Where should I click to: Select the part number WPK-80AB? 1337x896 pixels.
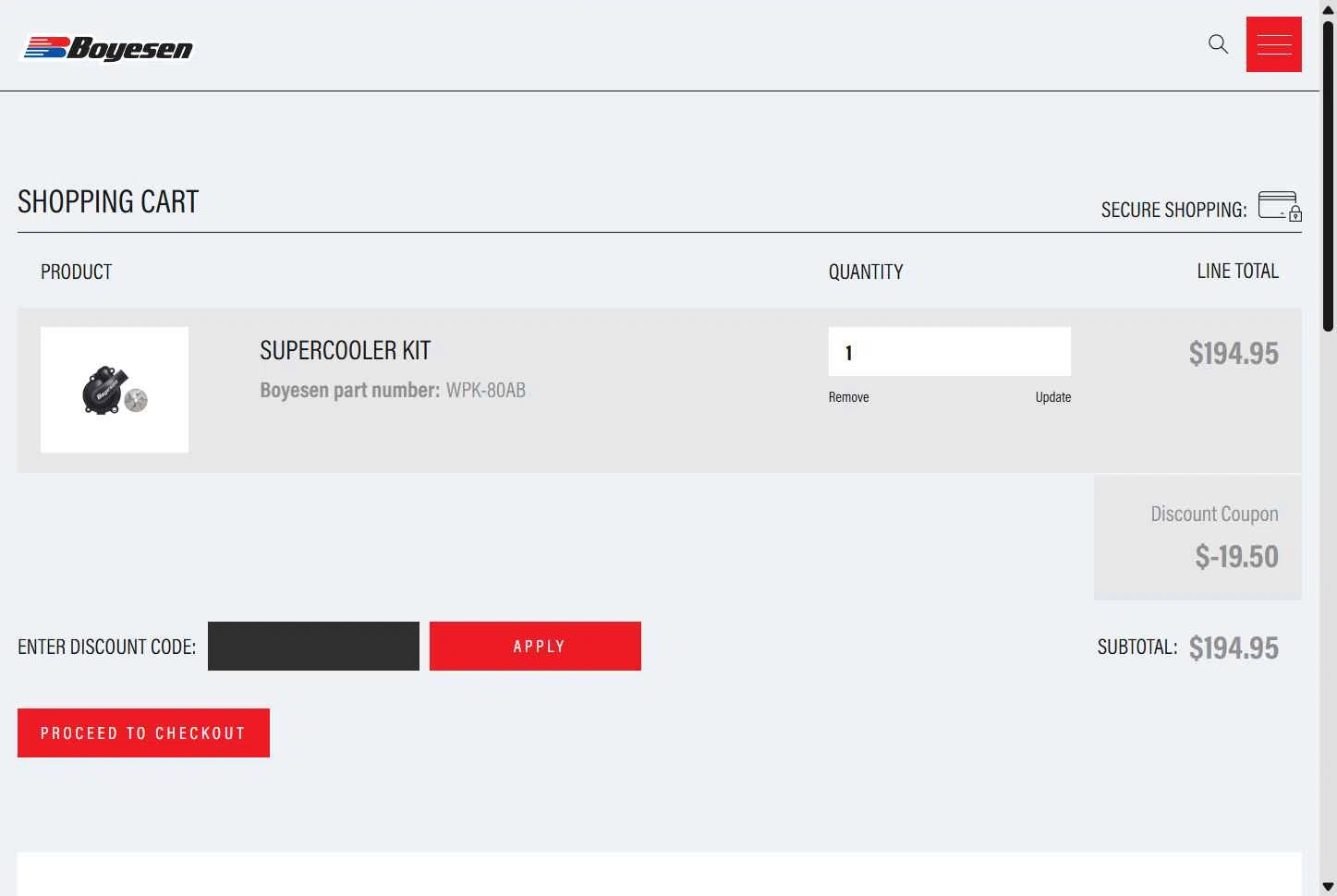(x=486, y=390)
